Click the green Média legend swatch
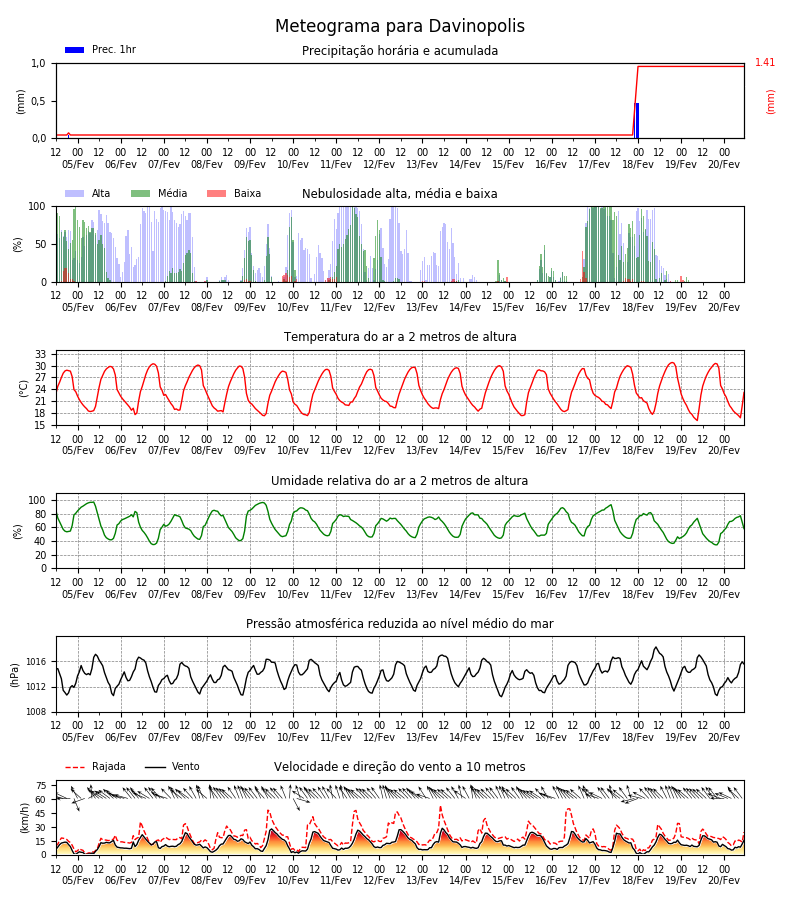Viewport: 800px width, 900px height. pyautogui.click(x=141, y=194)
